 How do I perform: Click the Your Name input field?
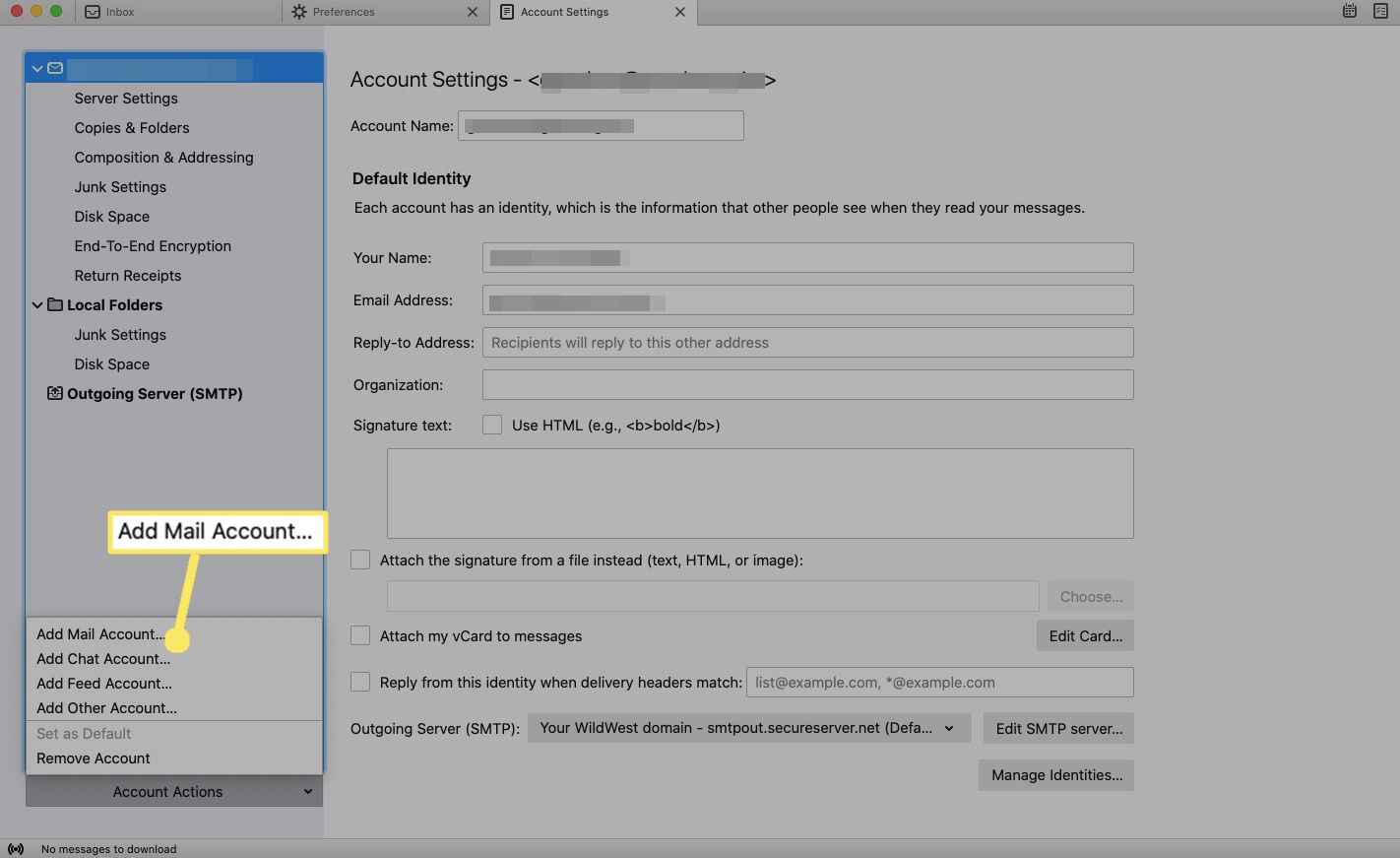tap(807, 257)
